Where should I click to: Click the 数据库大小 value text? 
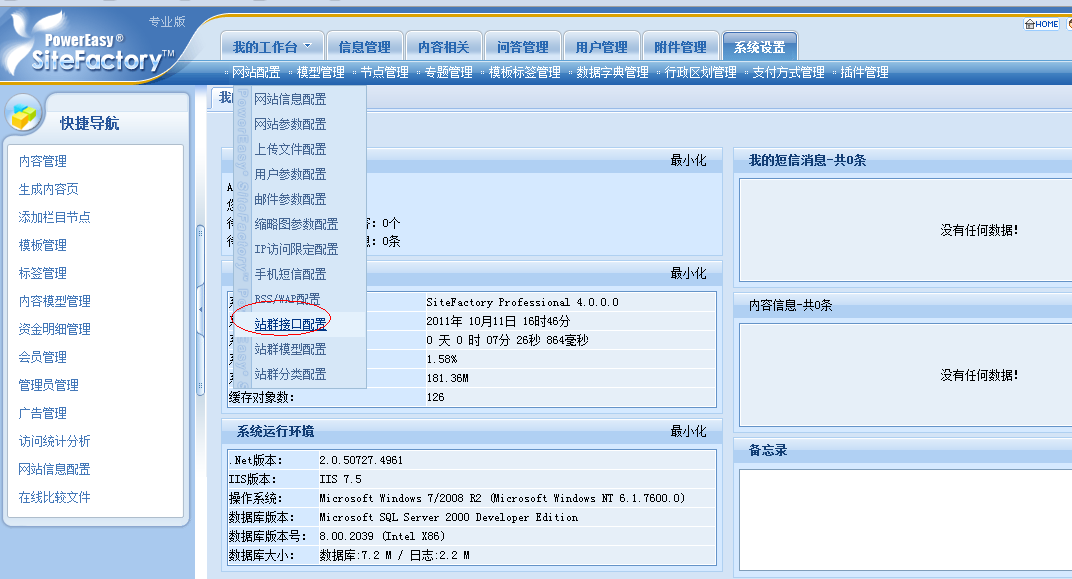tap(394, 555)
